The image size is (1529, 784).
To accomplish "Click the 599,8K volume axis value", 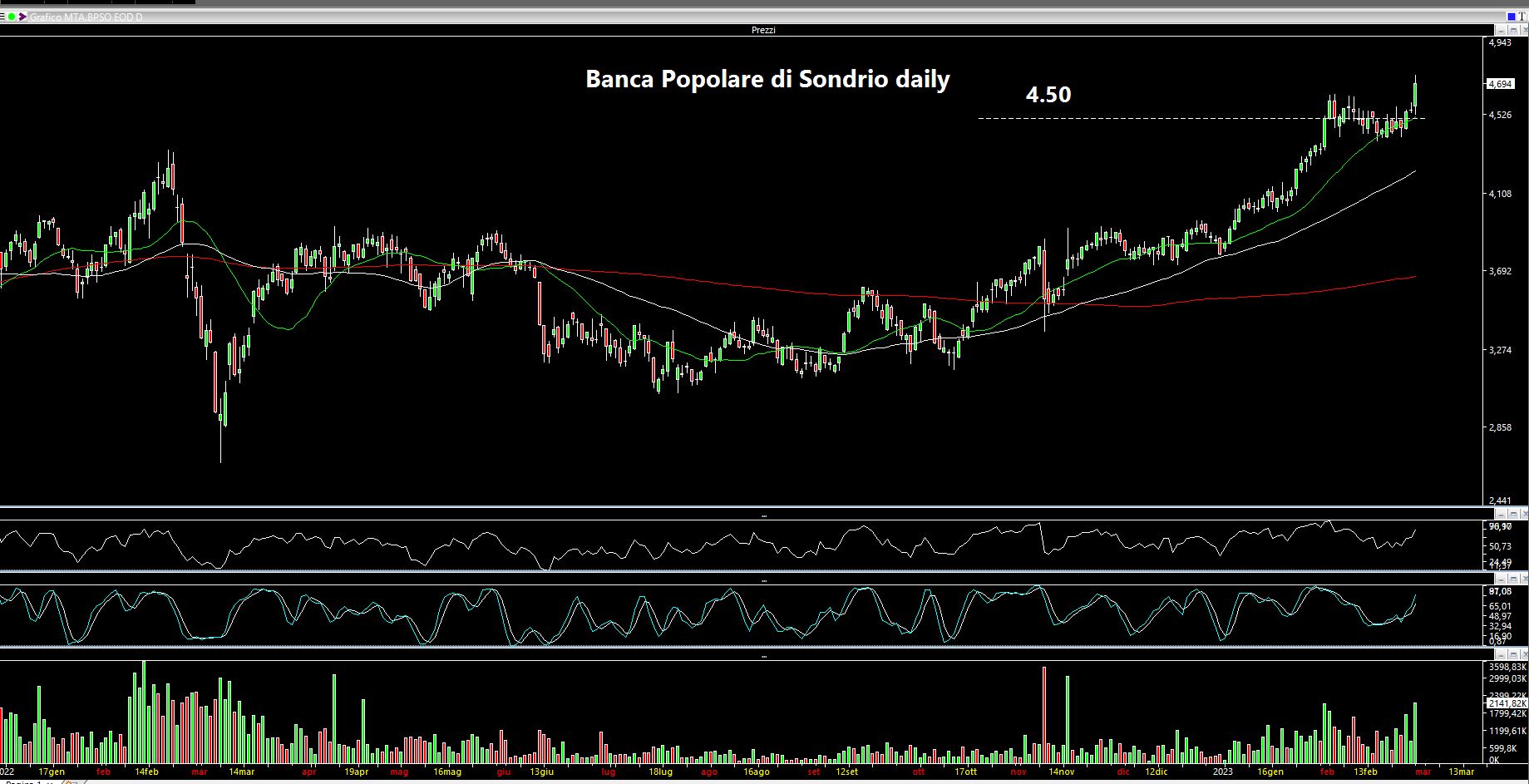I will (1503, 747).
